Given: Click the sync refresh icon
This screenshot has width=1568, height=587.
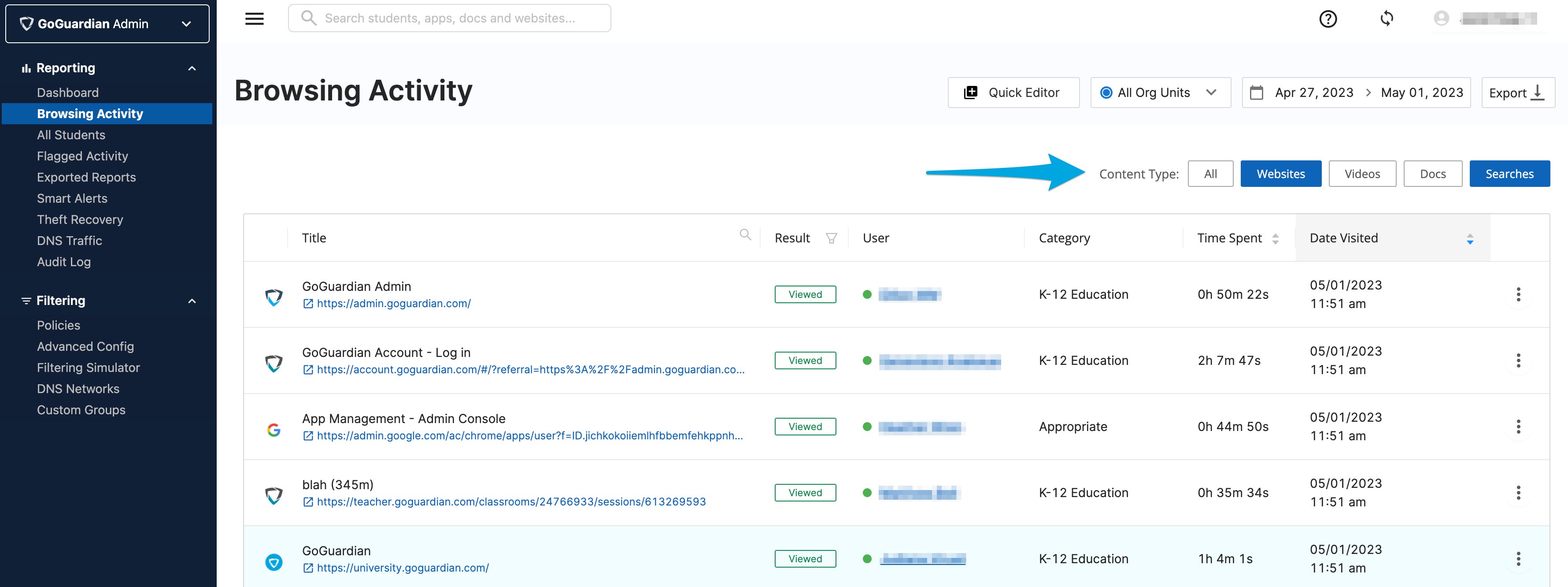Looking at the screenshot, I should coord(1387,18).
